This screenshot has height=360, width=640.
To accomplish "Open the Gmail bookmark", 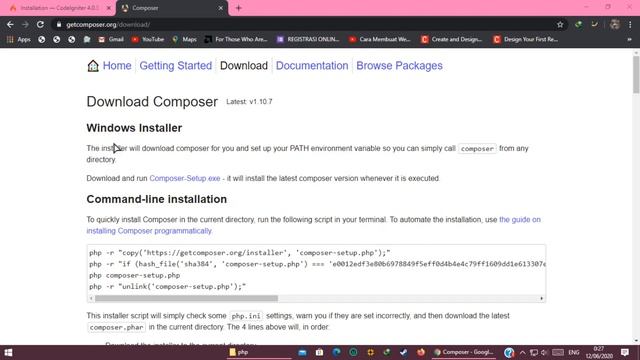I will point(111,40).
